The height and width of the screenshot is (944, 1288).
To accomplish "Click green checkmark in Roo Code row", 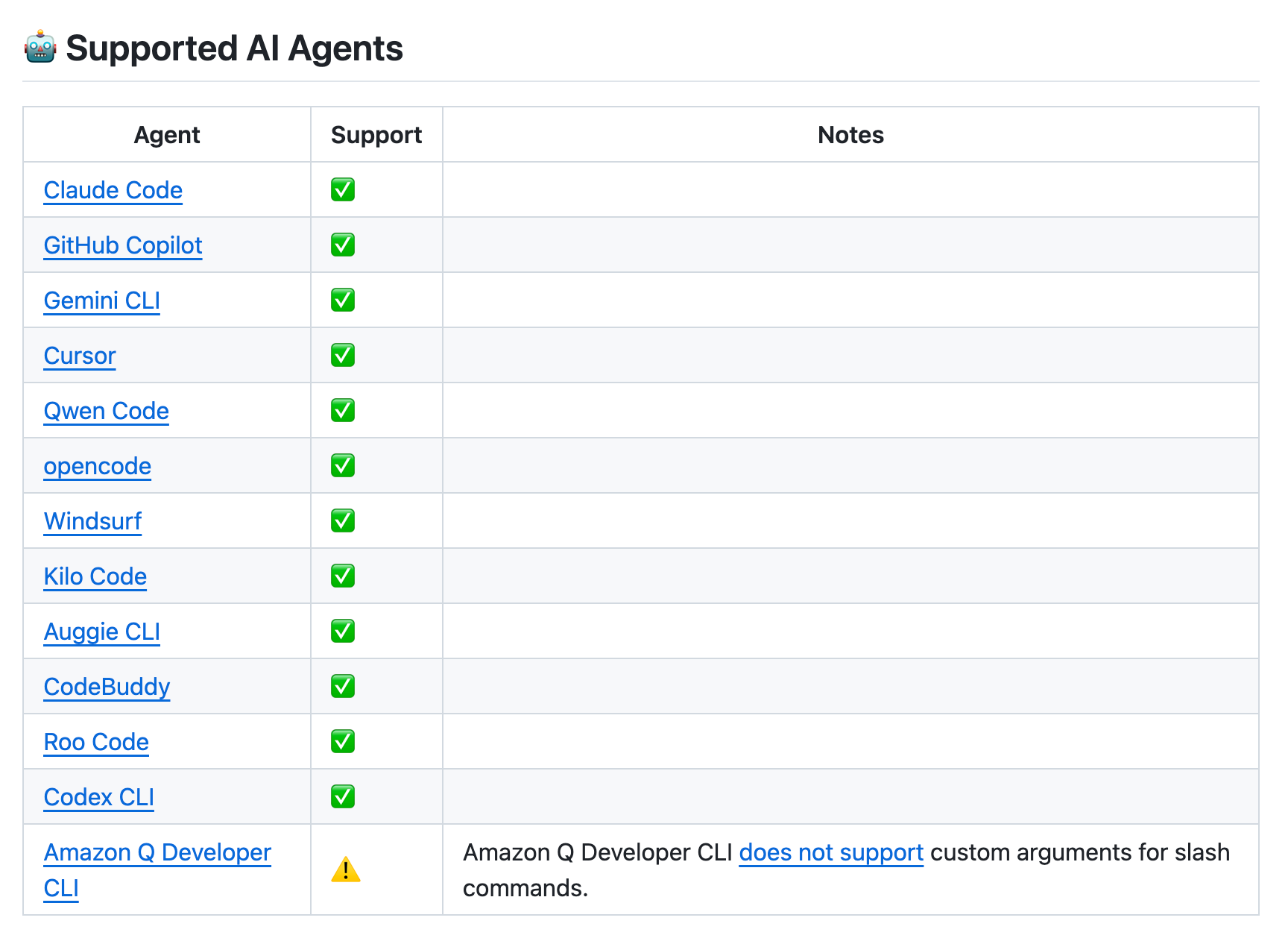I will [x=343, y=741].
